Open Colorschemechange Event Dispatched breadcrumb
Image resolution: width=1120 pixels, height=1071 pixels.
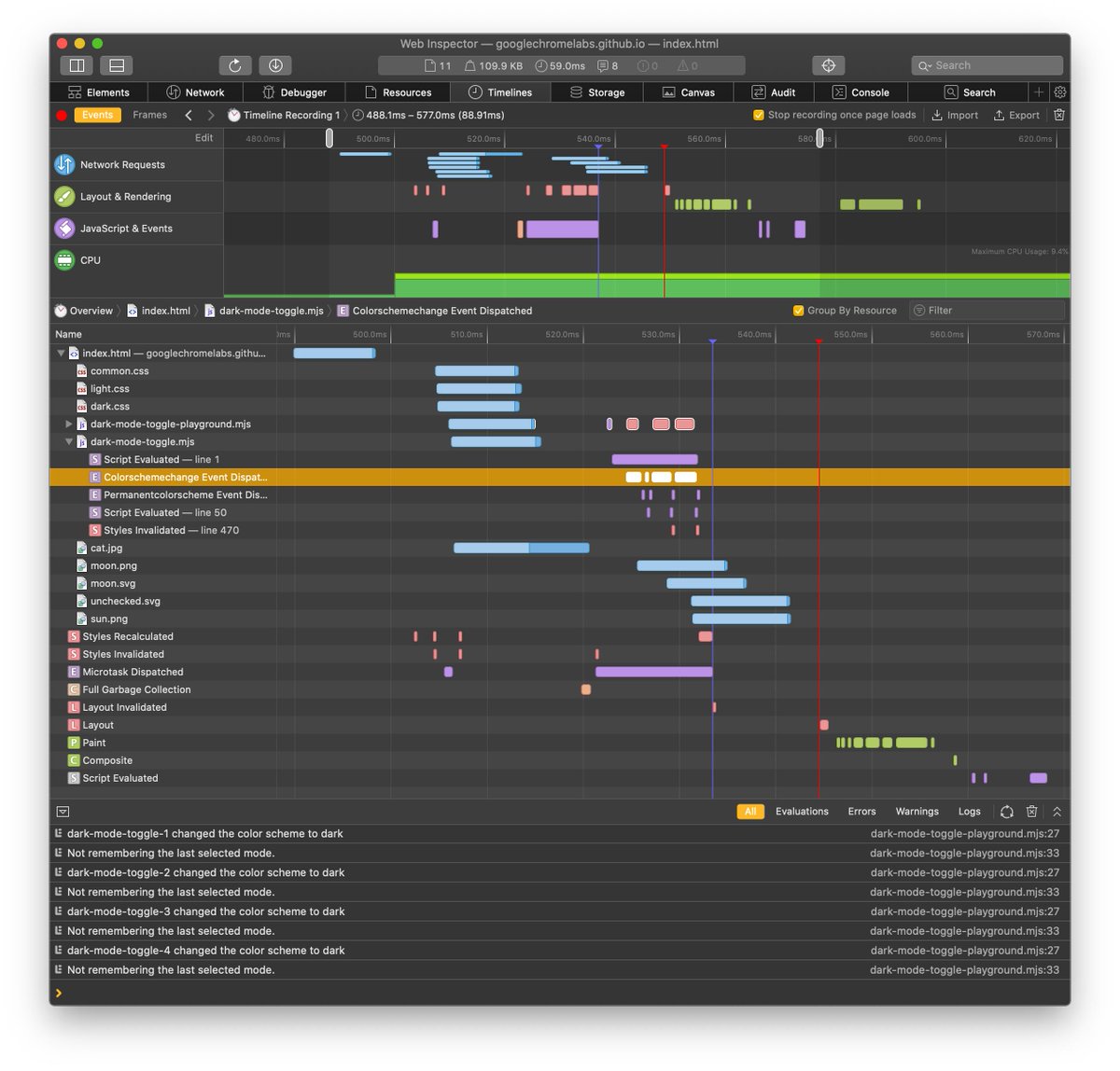[x=435, y=311]
